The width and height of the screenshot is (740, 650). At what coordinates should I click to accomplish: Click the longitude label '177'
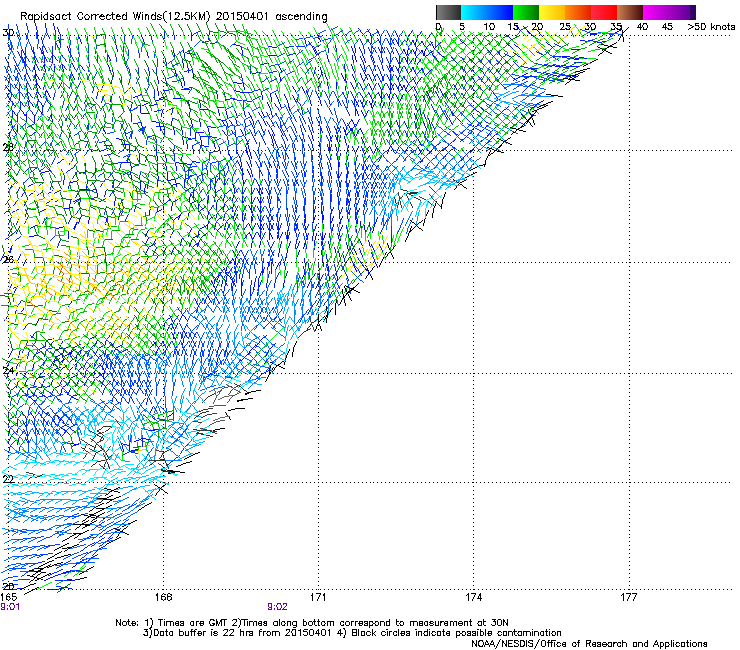(x=629, y=597)
